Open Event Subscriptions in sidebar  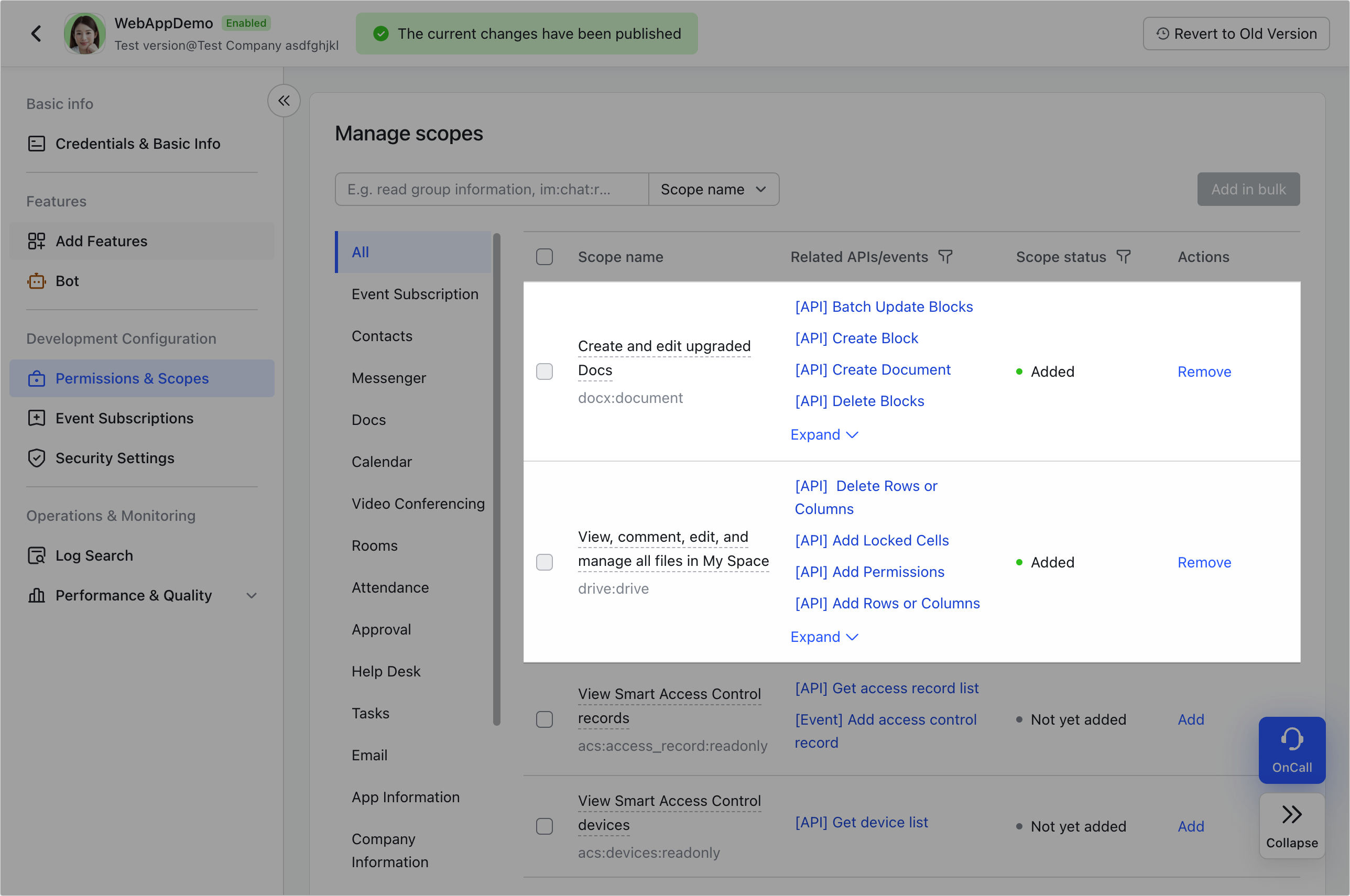[x=124, y=418]
